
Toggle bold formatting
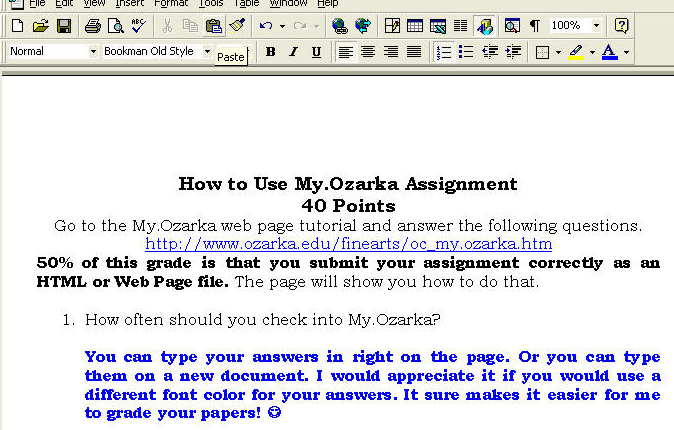pos(270,52)
